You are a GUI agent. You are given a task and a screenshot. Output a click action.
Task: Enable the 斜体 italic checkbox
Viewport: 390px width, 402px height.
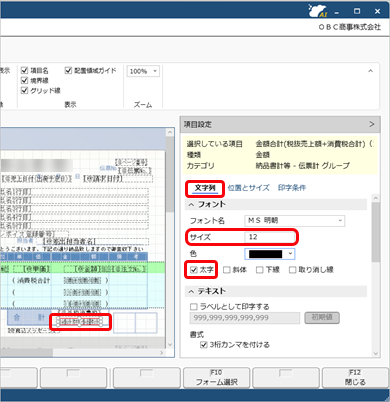point(227,270)
